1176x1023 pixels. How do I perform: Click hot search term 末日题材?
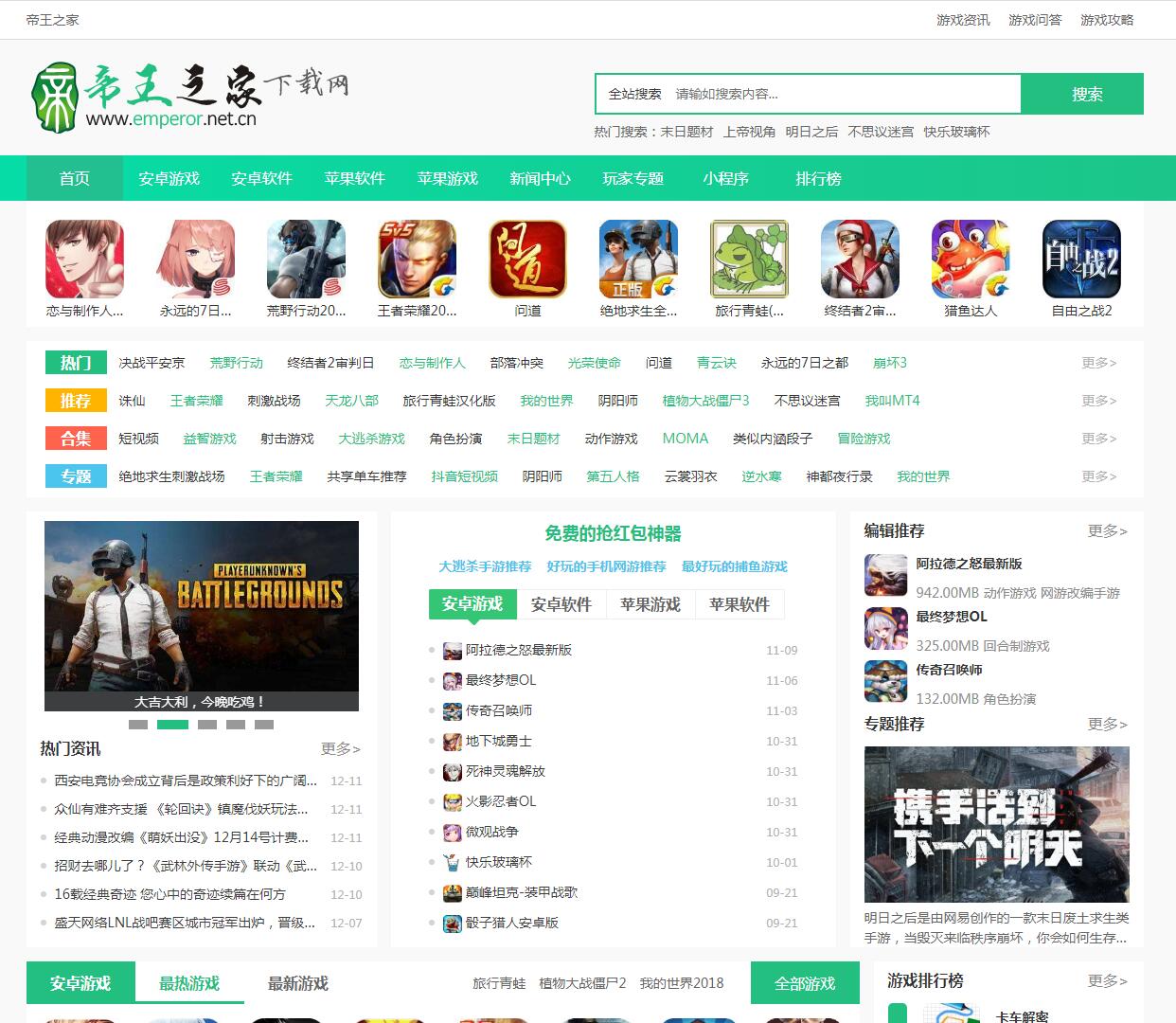click(x=686, y=132)
